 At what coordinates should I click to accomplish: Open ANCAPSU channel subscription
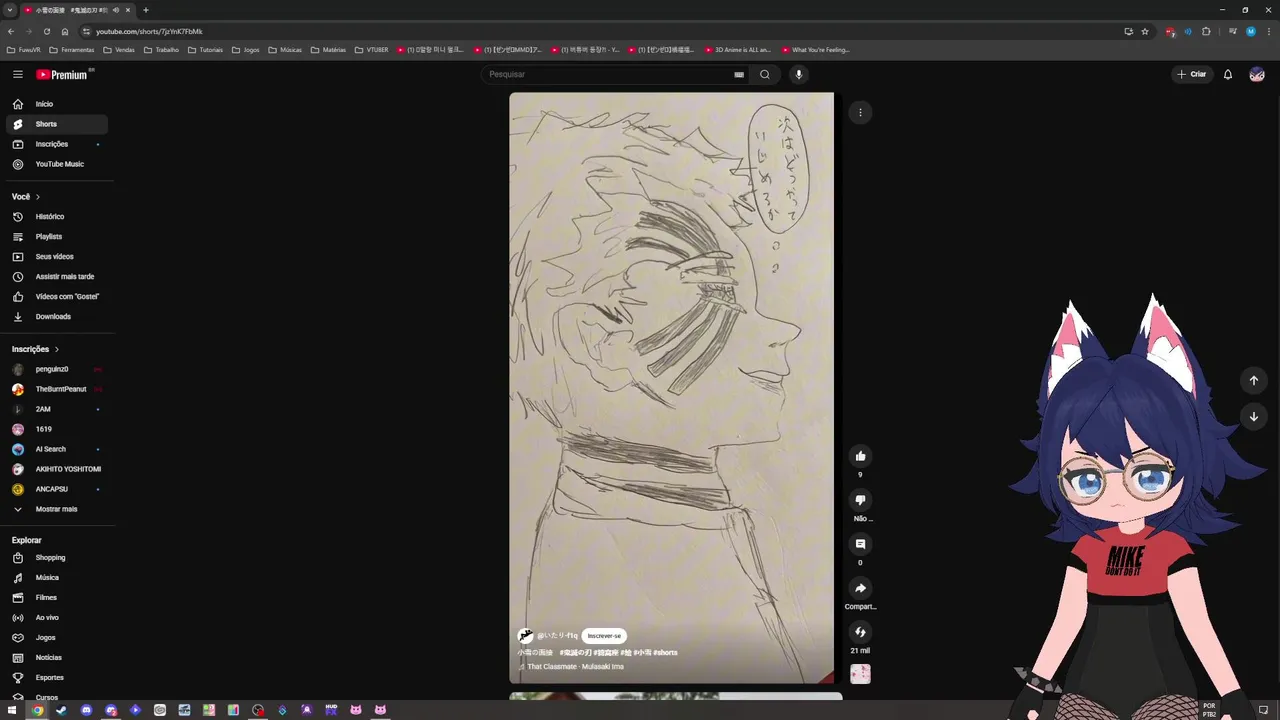pyautogui.click(x=57, y=489)
